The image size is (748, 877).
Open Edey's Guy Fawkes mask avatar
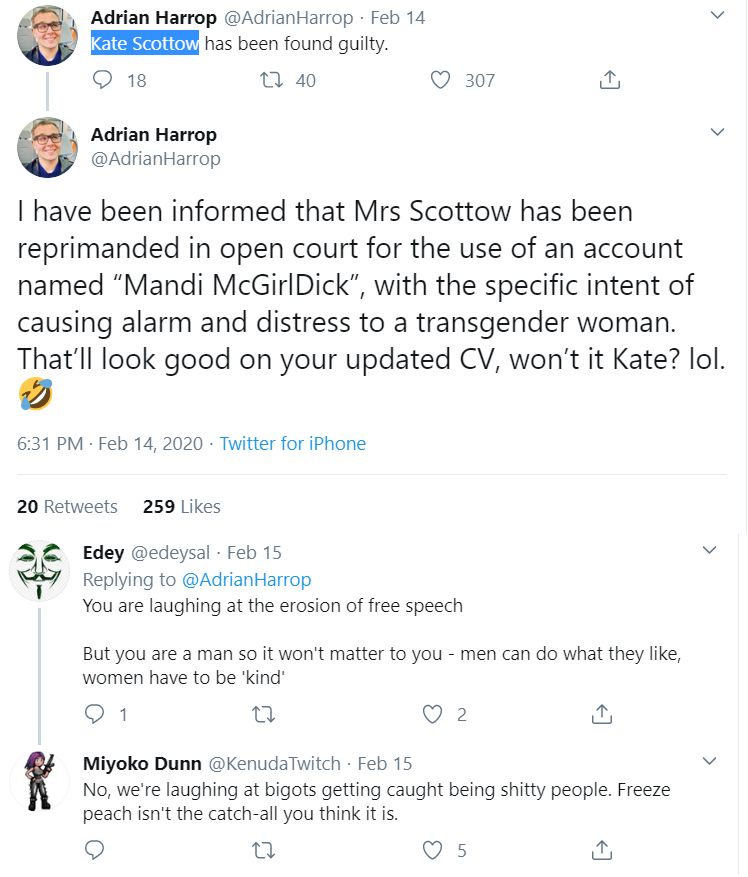[x=39, y=570]
